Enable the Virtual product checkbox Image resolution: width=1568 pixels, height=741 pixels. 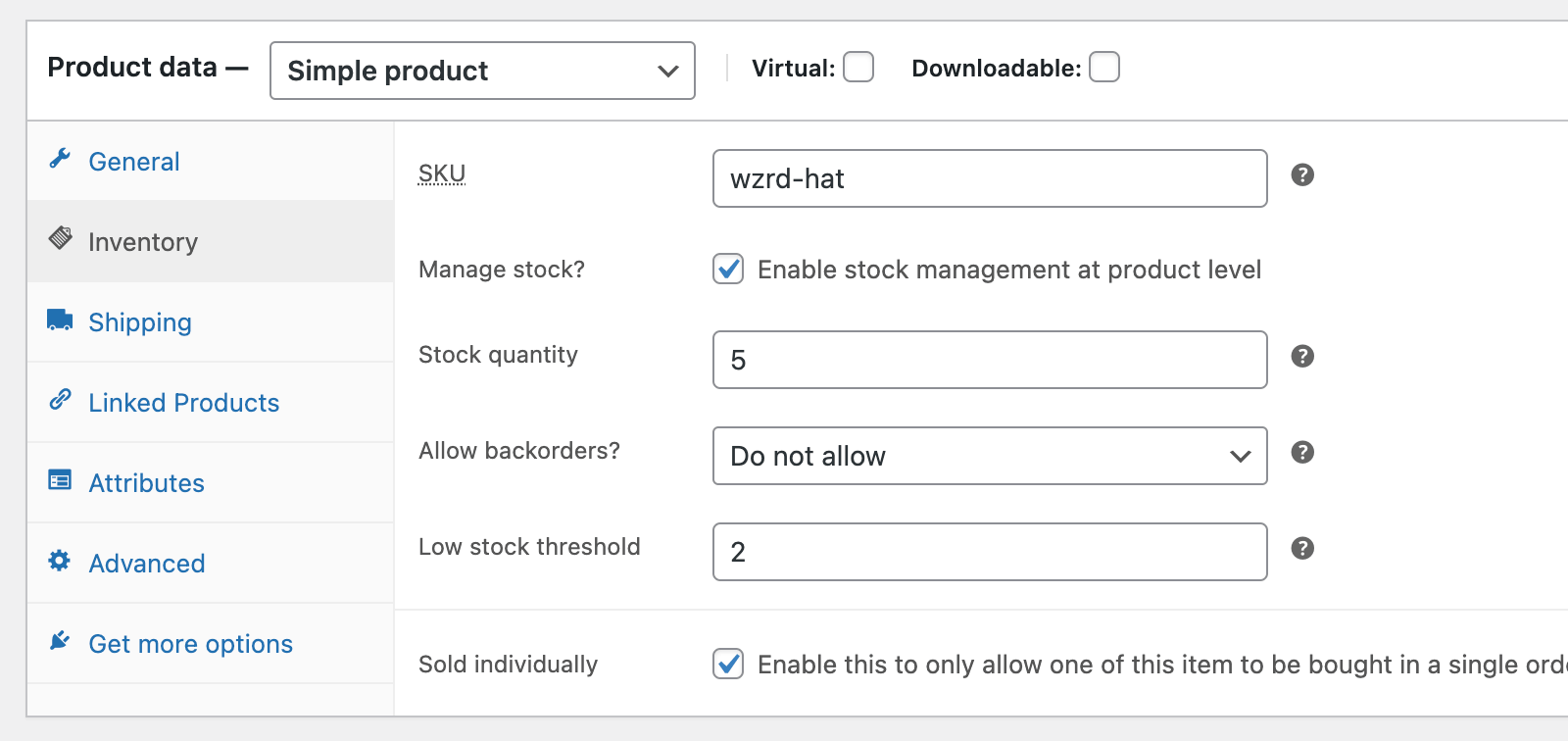point(858,68)
